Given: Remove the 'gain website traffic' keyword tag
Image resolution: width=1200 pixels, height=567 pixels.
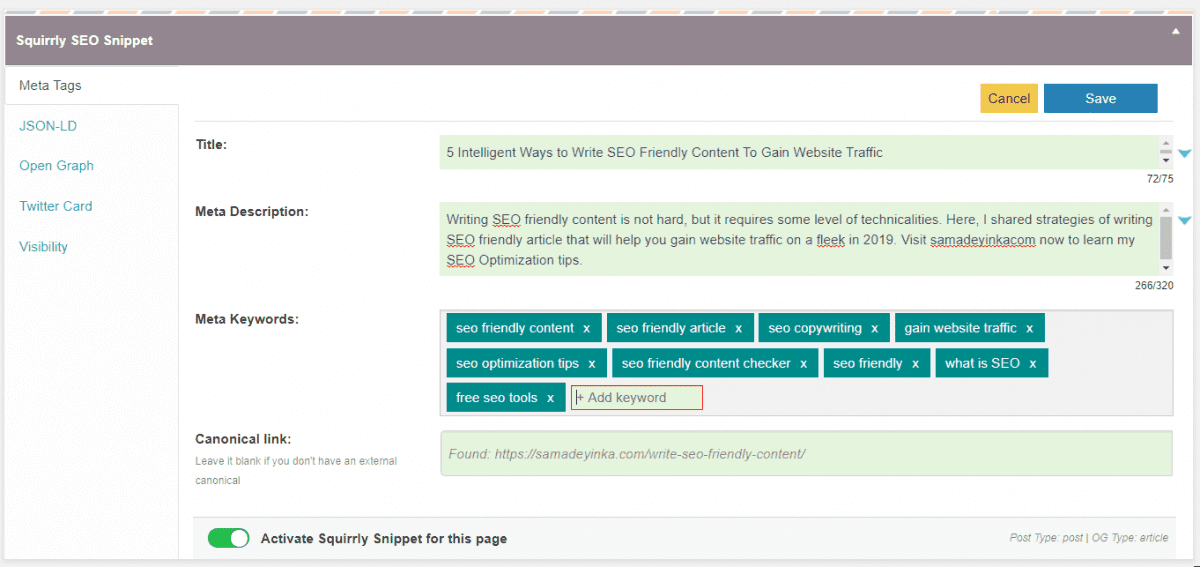Looking at the screenshot, I should coord(1029,328).
